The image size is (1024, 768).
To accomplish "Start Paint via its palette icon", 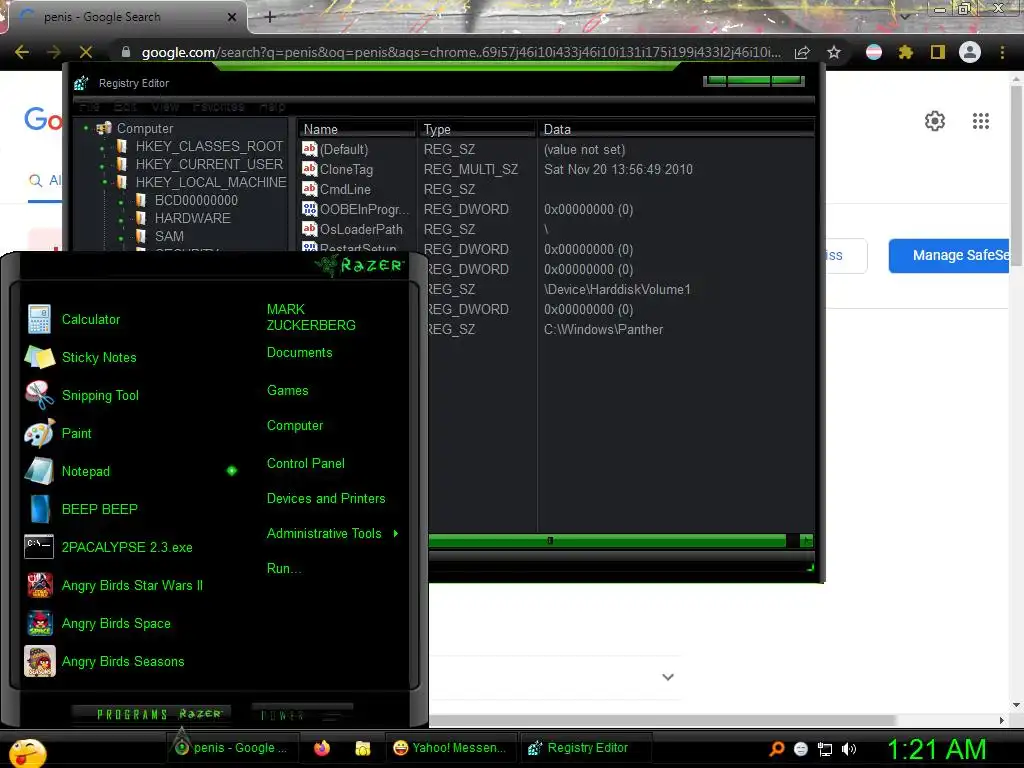I will coord(39,433).
